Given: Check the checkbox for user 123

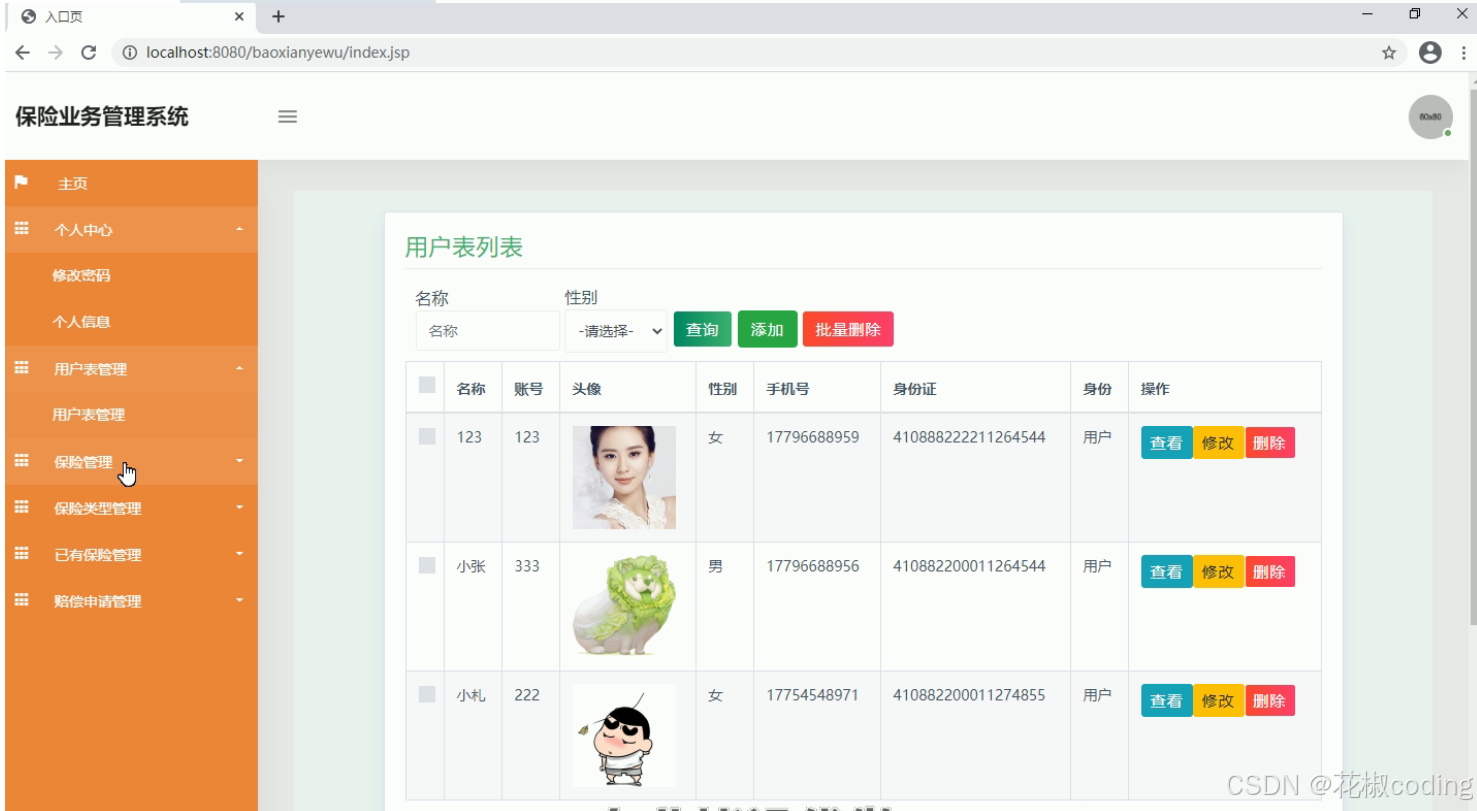Looking at the screenshot, I should tap(425, 435).
